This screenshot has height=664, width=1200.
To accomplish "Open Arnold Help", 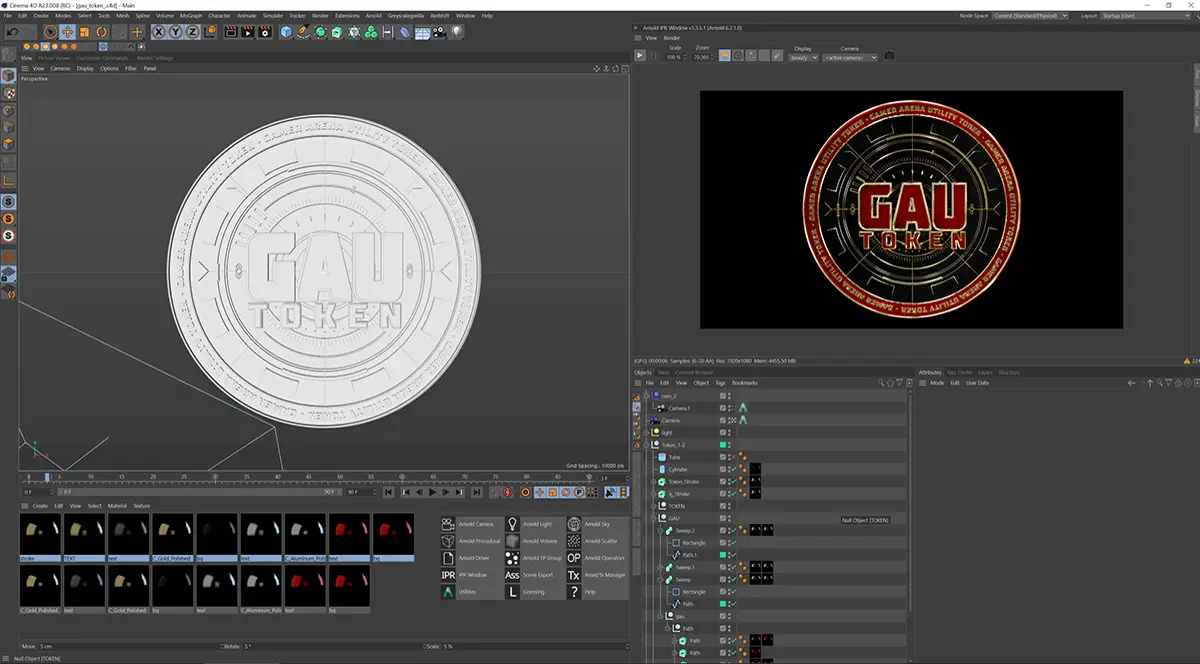I will click(596, 592).
